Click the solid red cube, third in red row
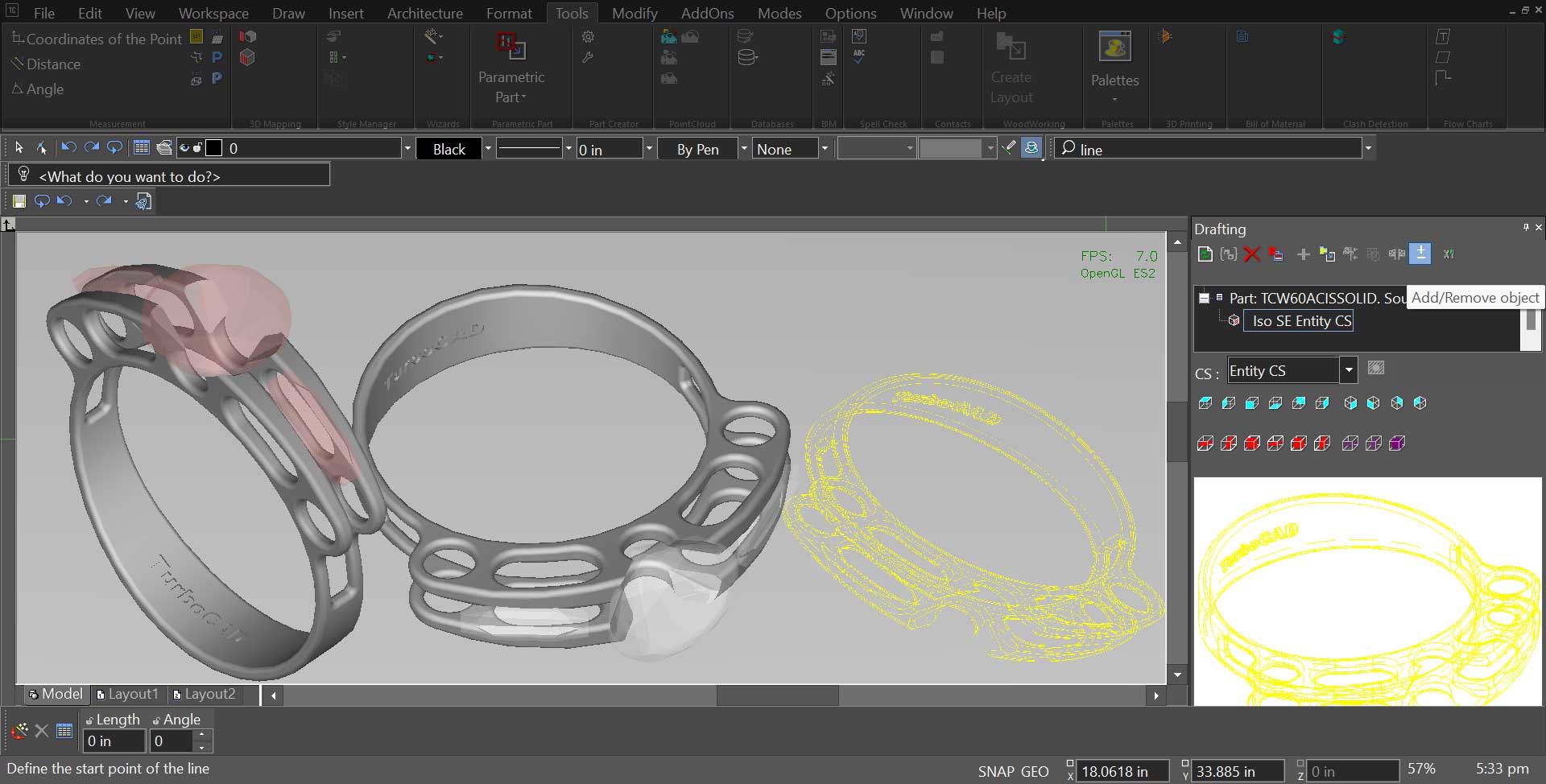The image size is (1546, 784). coord(1252,443)
